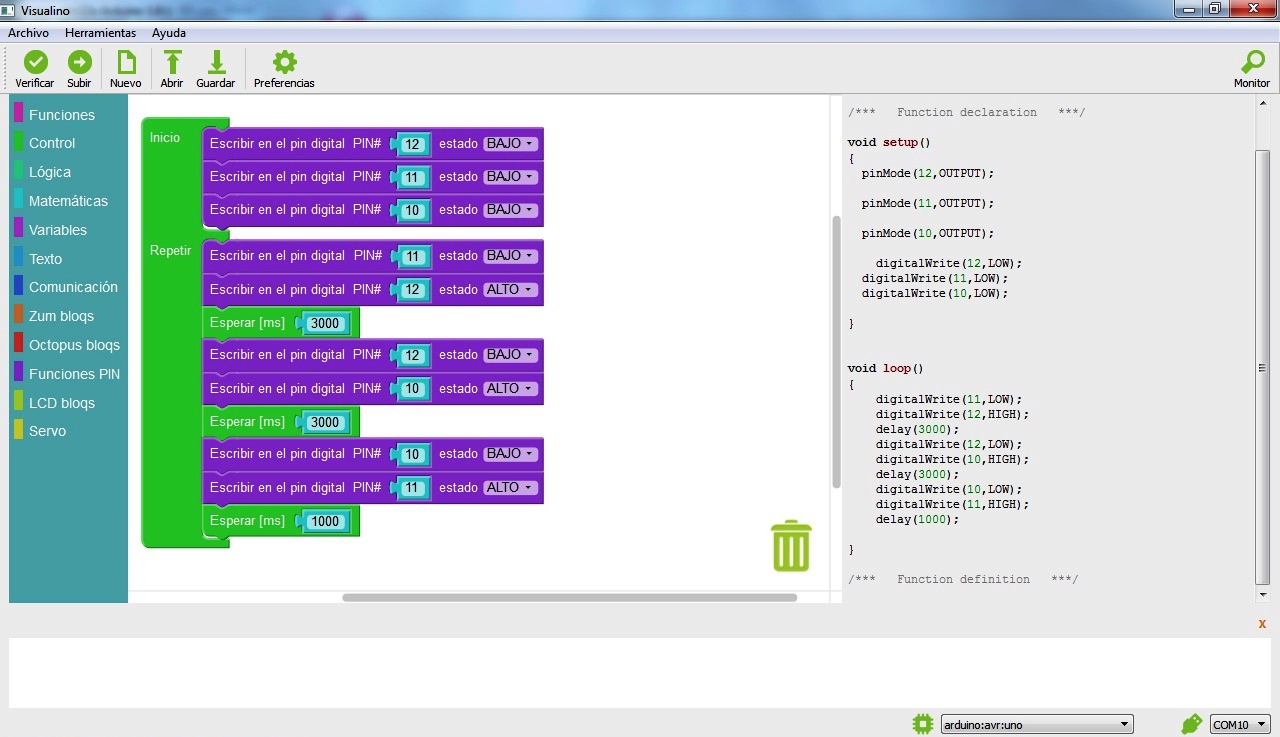Open the BAJO state dropdown for pin 12 in Inicio
Image resolution: width=1280 pixels, height=737 pixels.
click(511, 144)
